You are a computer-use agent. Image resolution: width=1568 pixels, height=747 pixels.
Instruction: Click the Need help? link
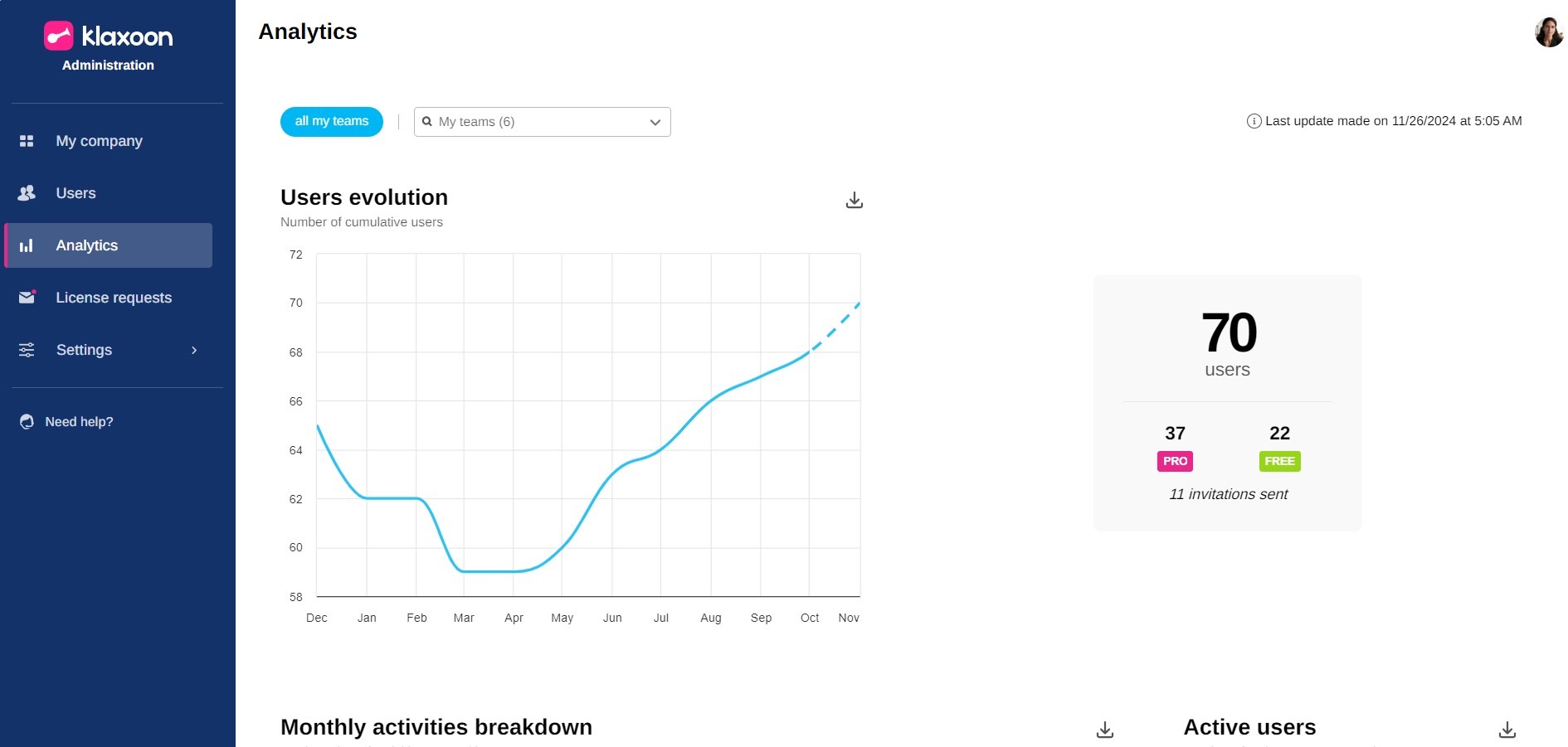click(79, 422)
